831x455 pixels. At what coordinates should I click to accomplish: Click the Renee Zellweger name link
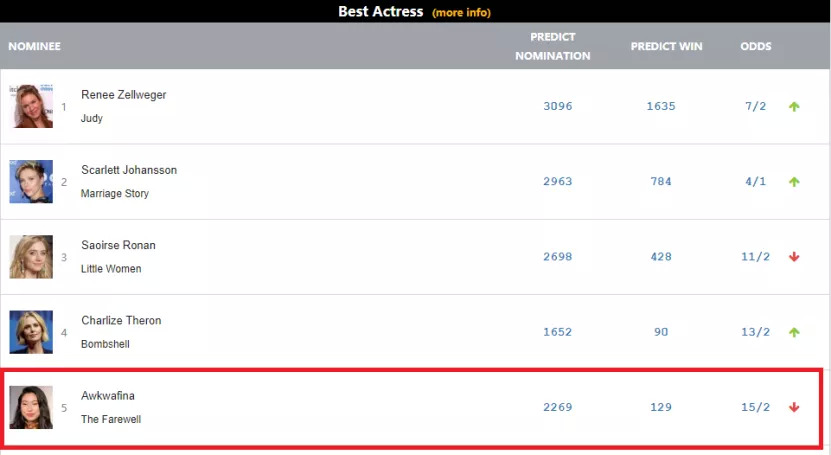click(124, 95)
